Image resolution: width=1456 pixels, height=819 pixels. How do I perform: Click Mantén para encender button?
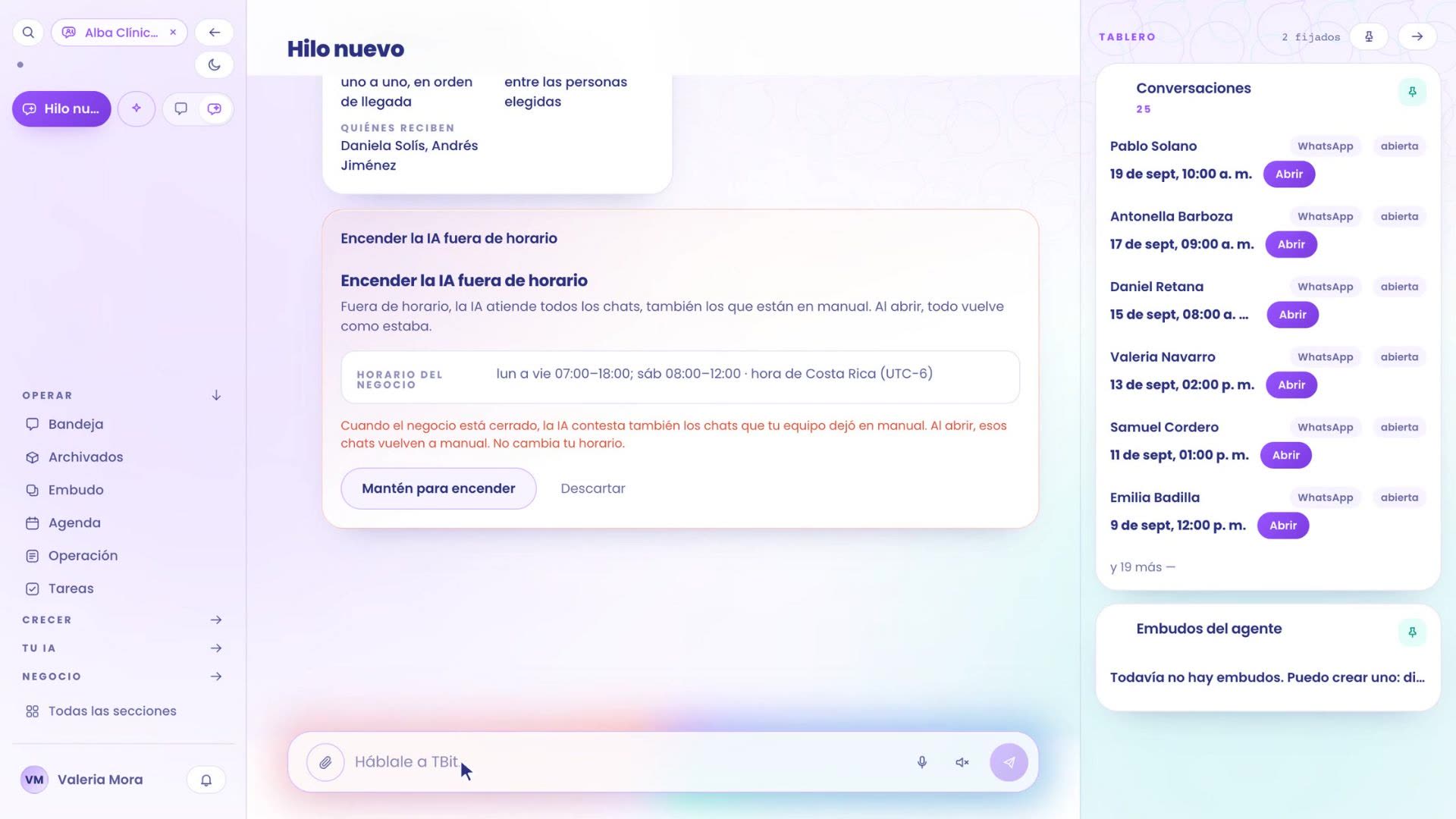438,488
